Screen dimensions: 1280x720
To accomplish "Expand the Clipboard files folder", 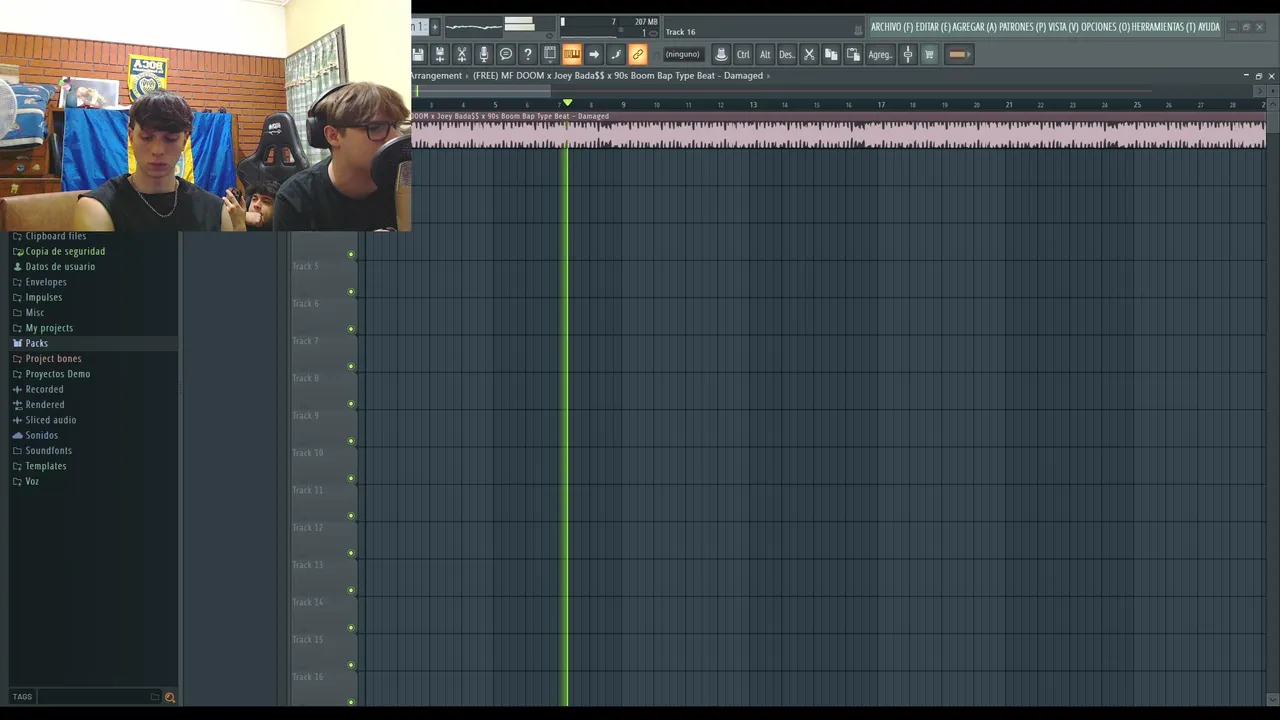I will [x=55, y=236].
